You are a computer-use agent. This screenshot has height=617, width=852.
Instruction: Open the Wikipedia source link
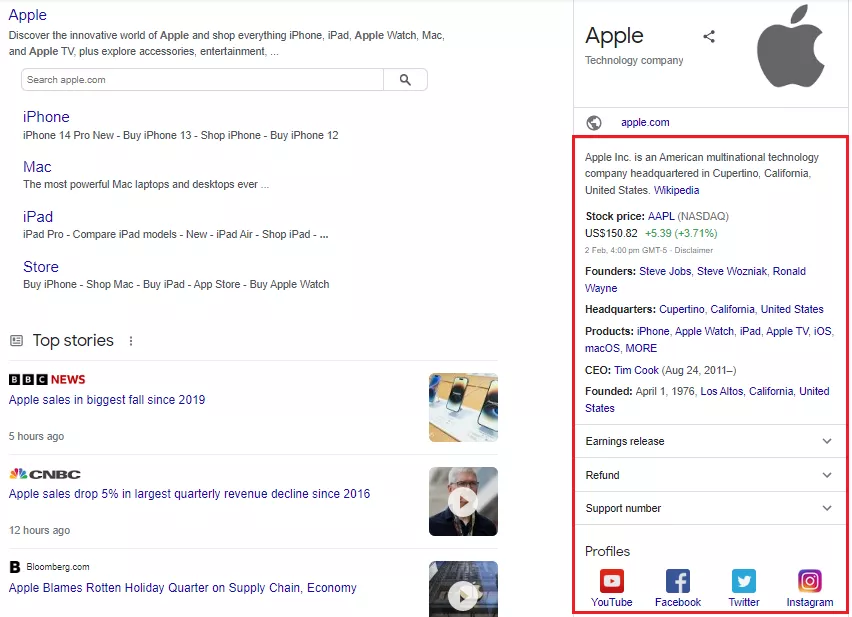coord(676,190)
